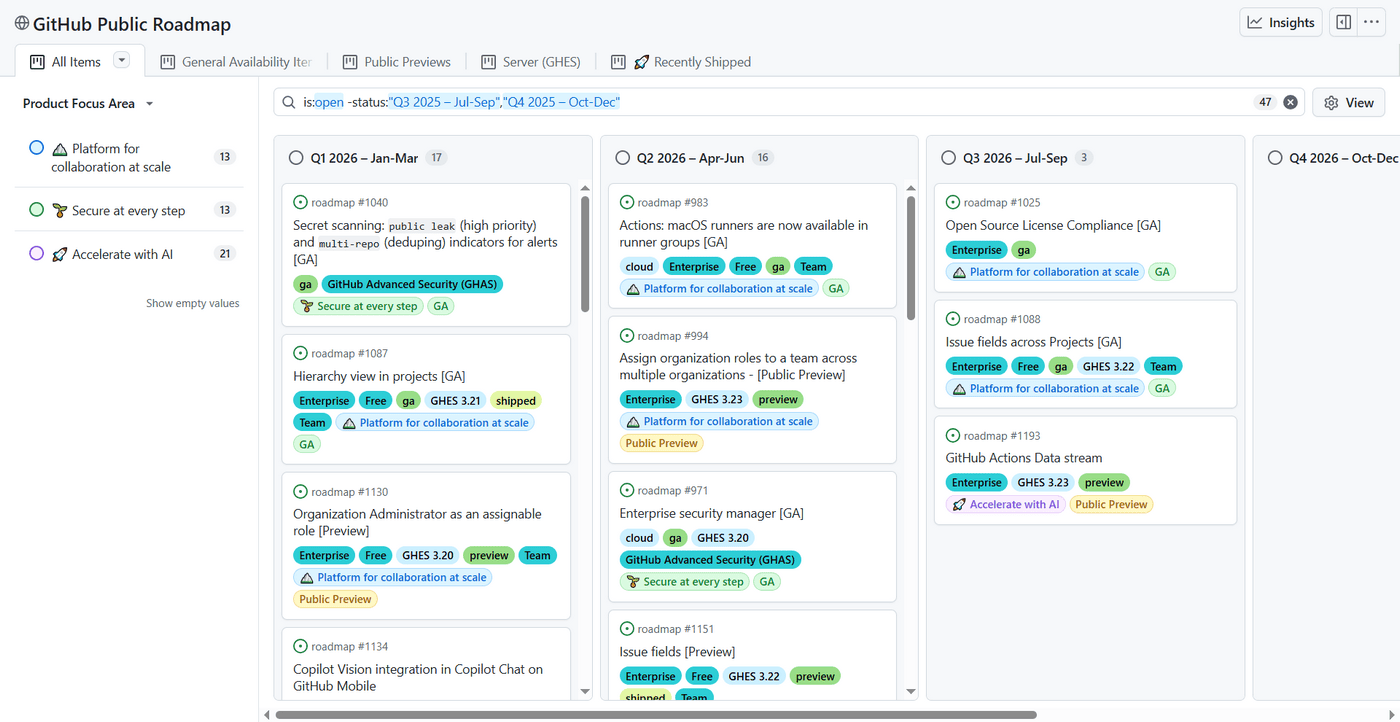
Task: Click GitHub Advanced Security label on roadmap #1040
Action: point(412,284)
